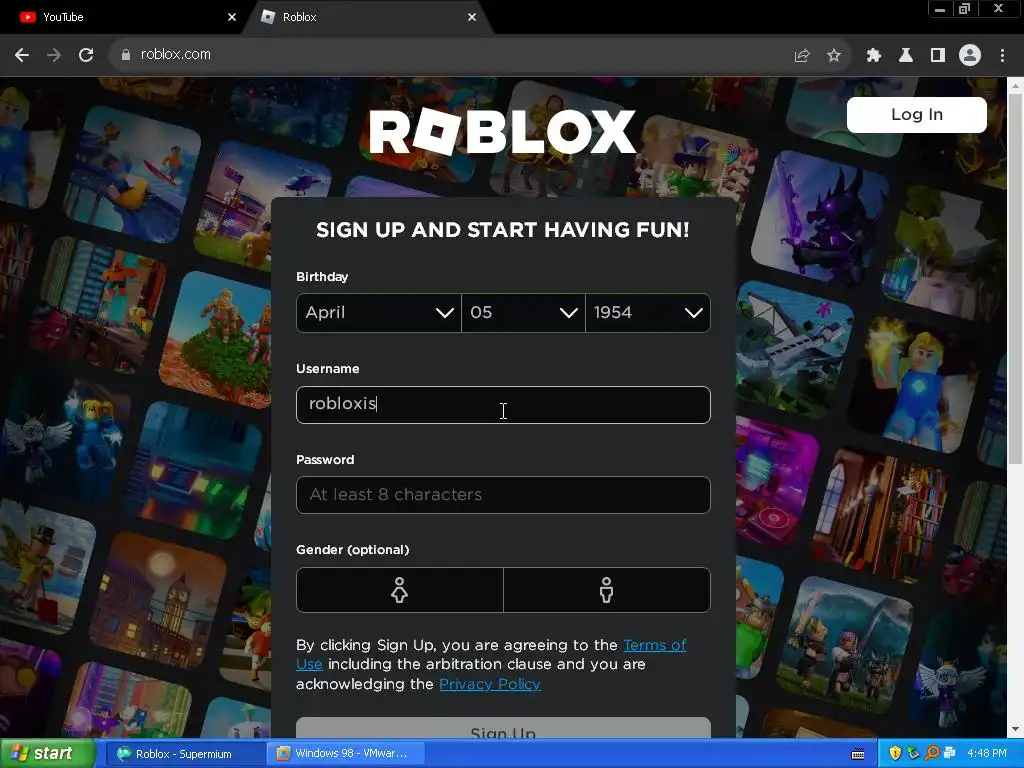This screenshot has height=768, width=1024.
Task: Select the female gender option
Action: [400, 590]
